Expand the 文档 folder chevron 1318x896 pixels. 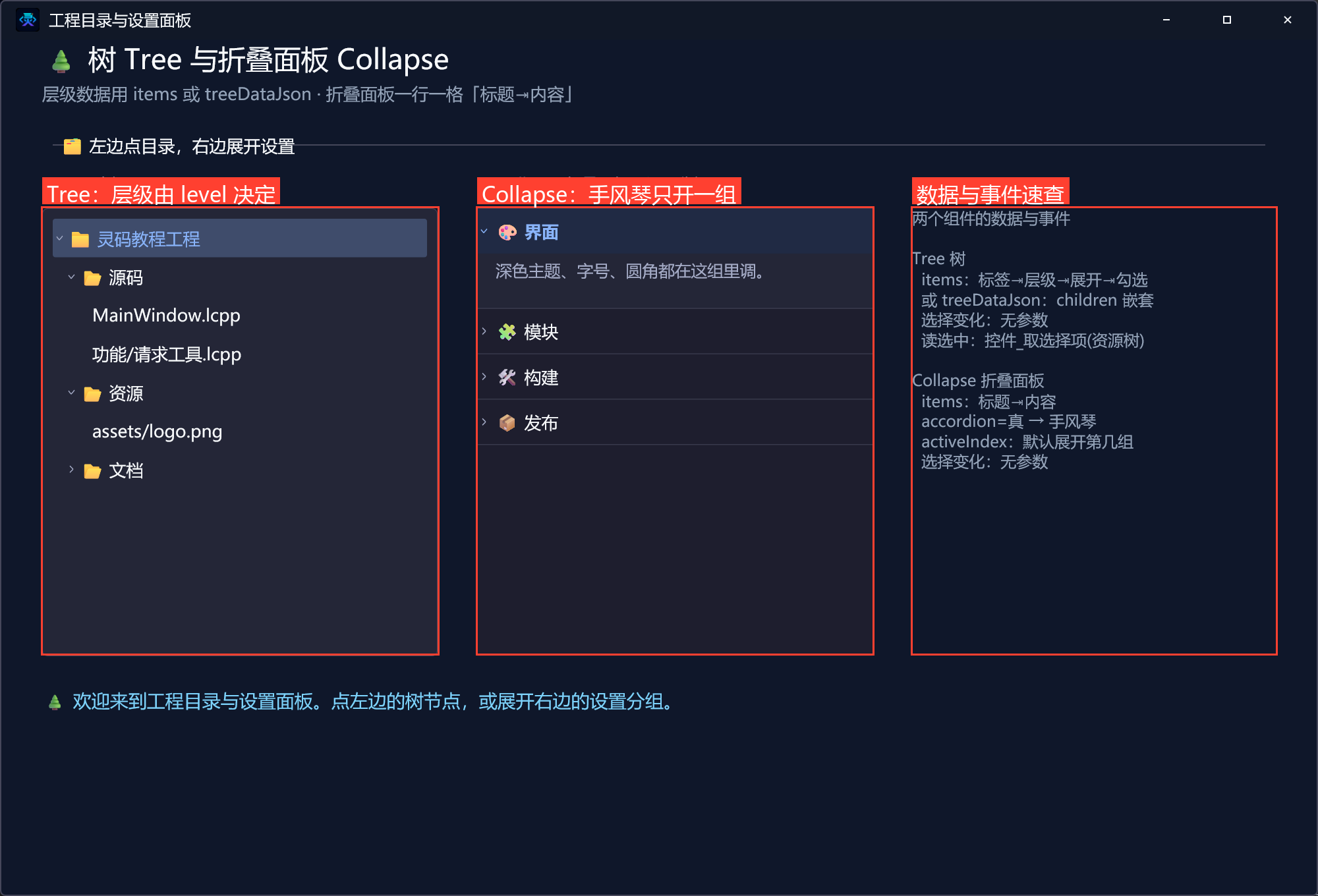72,470
